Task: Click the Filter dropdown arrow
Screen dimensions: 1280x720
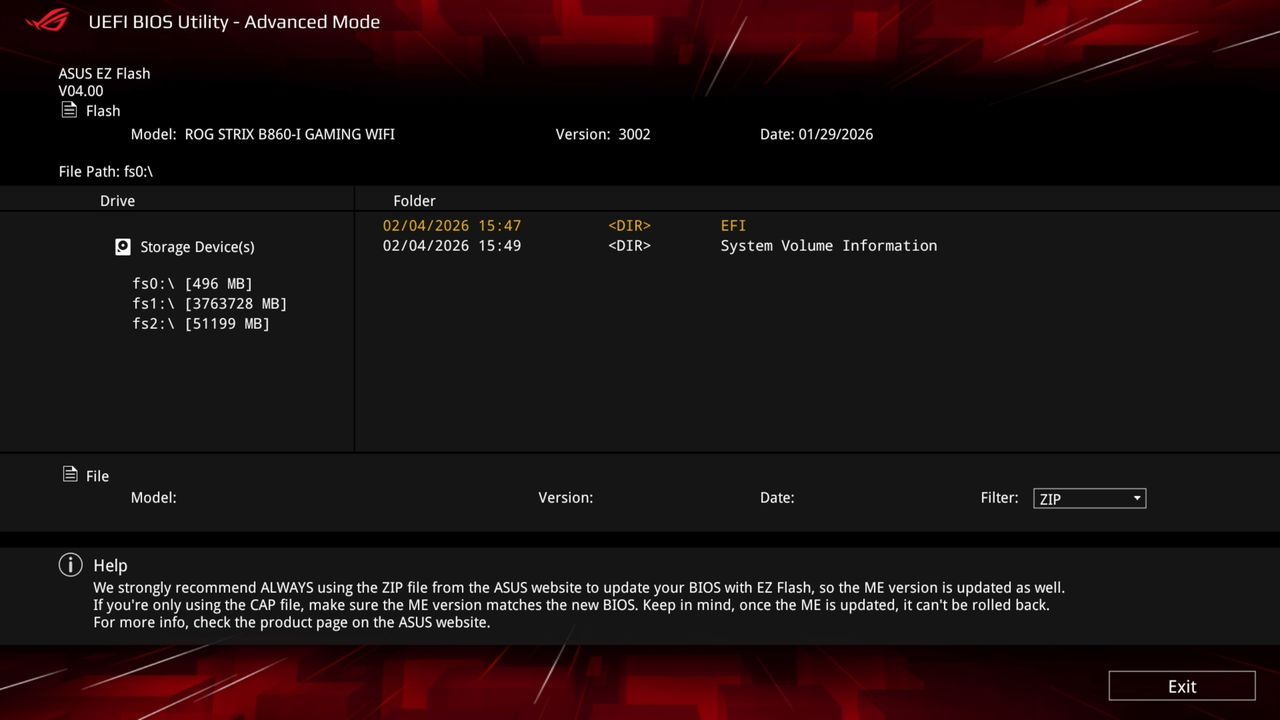Action: point(1136,498)
